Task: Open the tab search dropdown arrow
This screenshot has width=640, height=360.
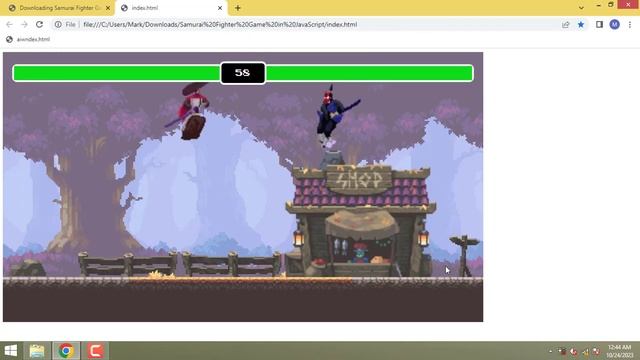Action: click(581, 7)
